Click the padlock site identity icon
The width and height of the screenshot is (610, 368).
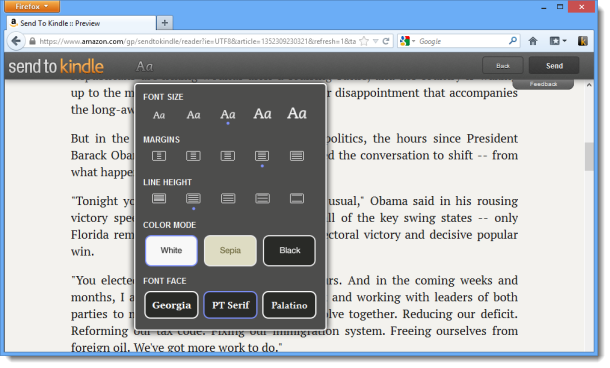pos(32,41)
